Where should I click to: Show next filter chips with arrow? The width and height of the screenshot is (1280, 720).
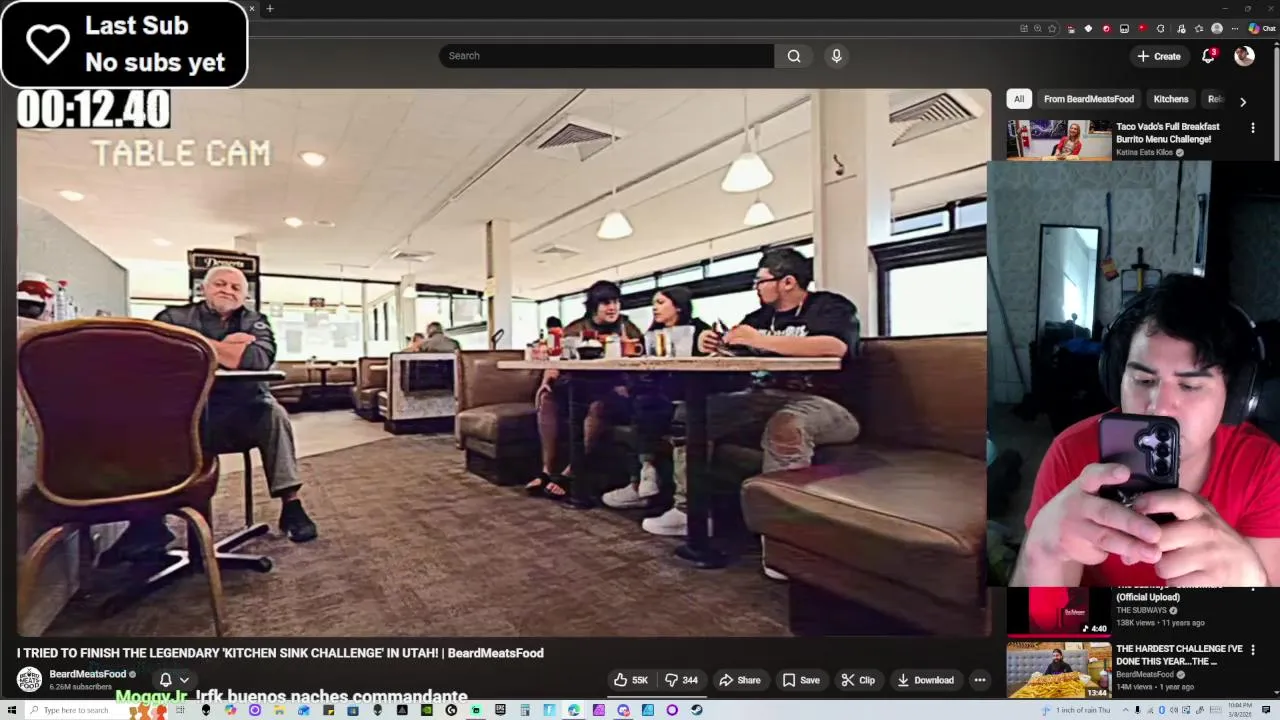tap(1243, 101)
